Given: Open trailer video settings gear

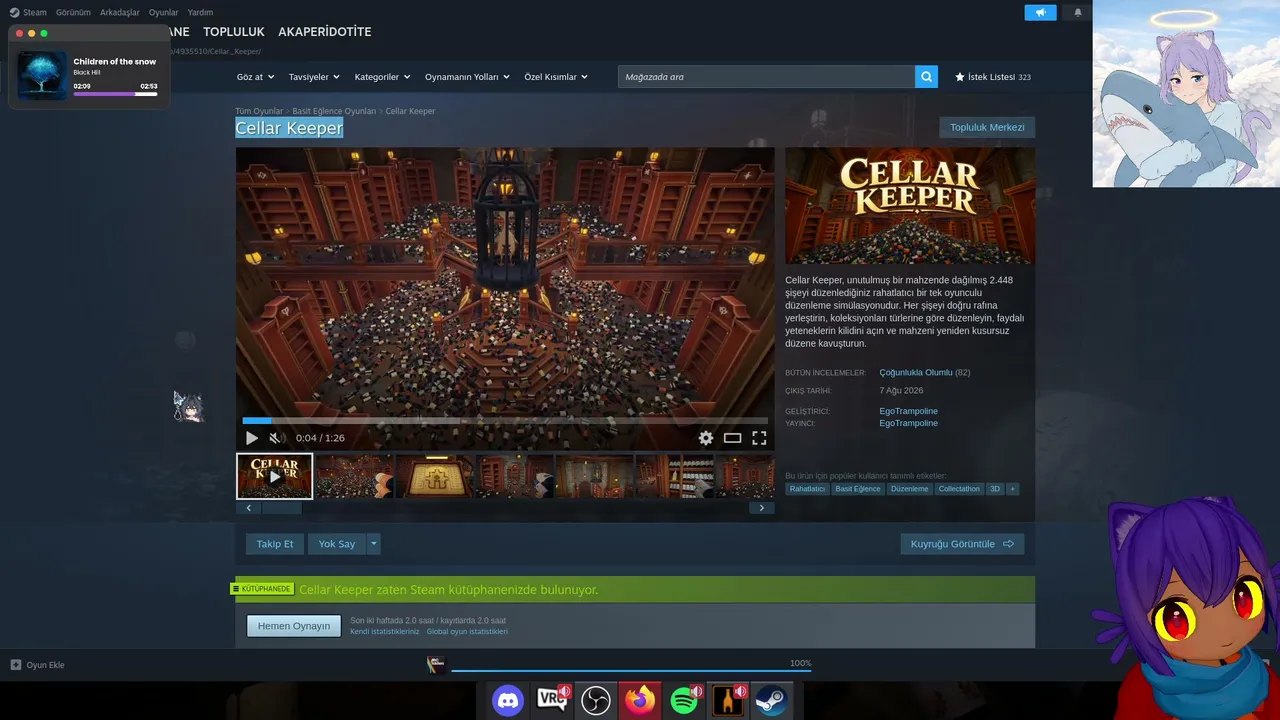Looking at the screenshot, I should (x=706, y=438).
